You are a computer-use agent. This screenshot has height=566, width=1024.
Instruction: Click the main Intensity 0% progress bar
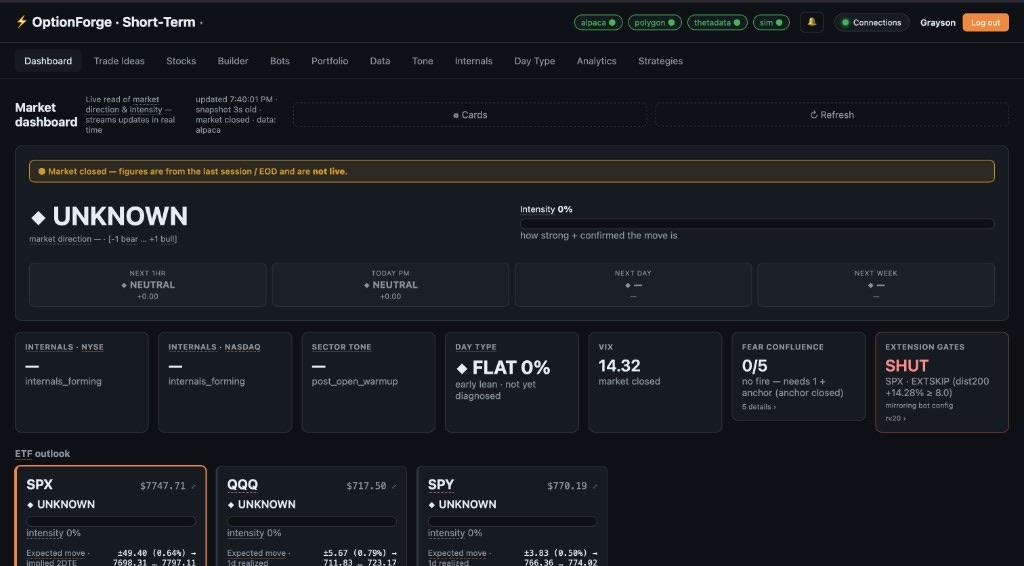click(757, 223)
